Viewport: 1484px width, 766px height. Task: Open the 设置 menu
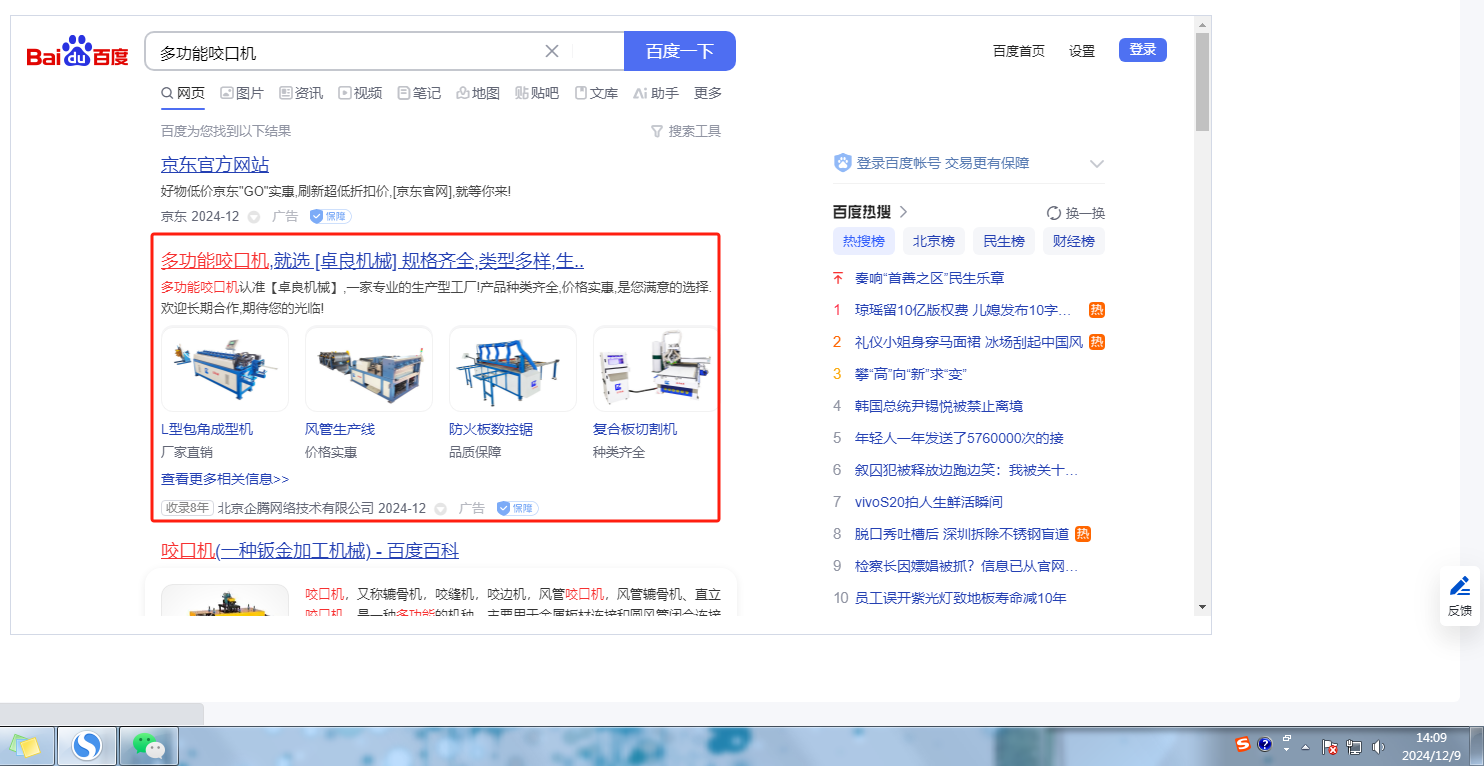coord(1082,51)
